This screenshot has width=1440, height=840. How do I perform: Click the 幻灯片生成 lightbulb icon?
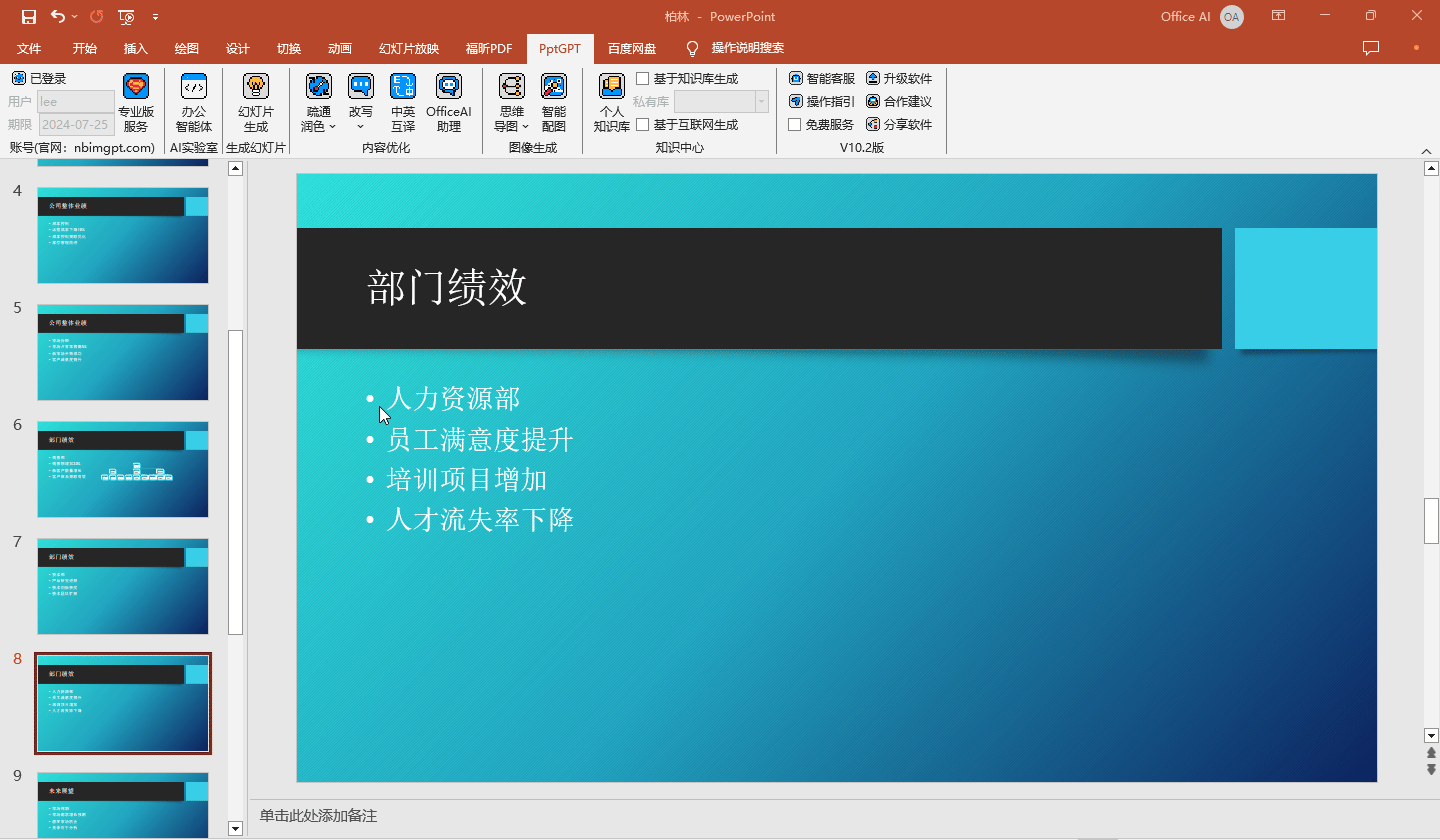pyautogui.click(x=256, y=87)
